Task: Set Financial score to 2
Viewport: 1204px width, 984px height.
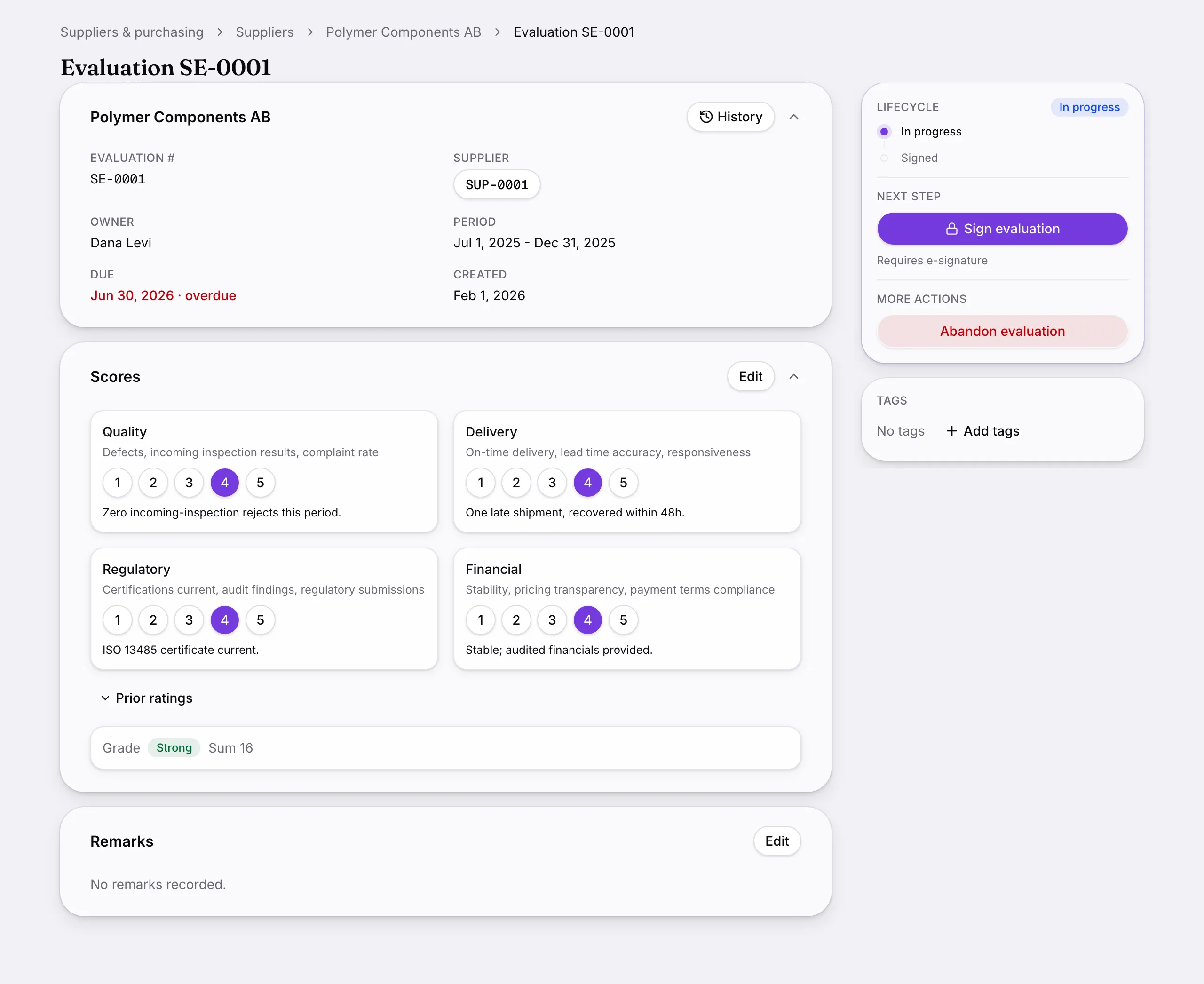Action: click(x=516, y=619)
